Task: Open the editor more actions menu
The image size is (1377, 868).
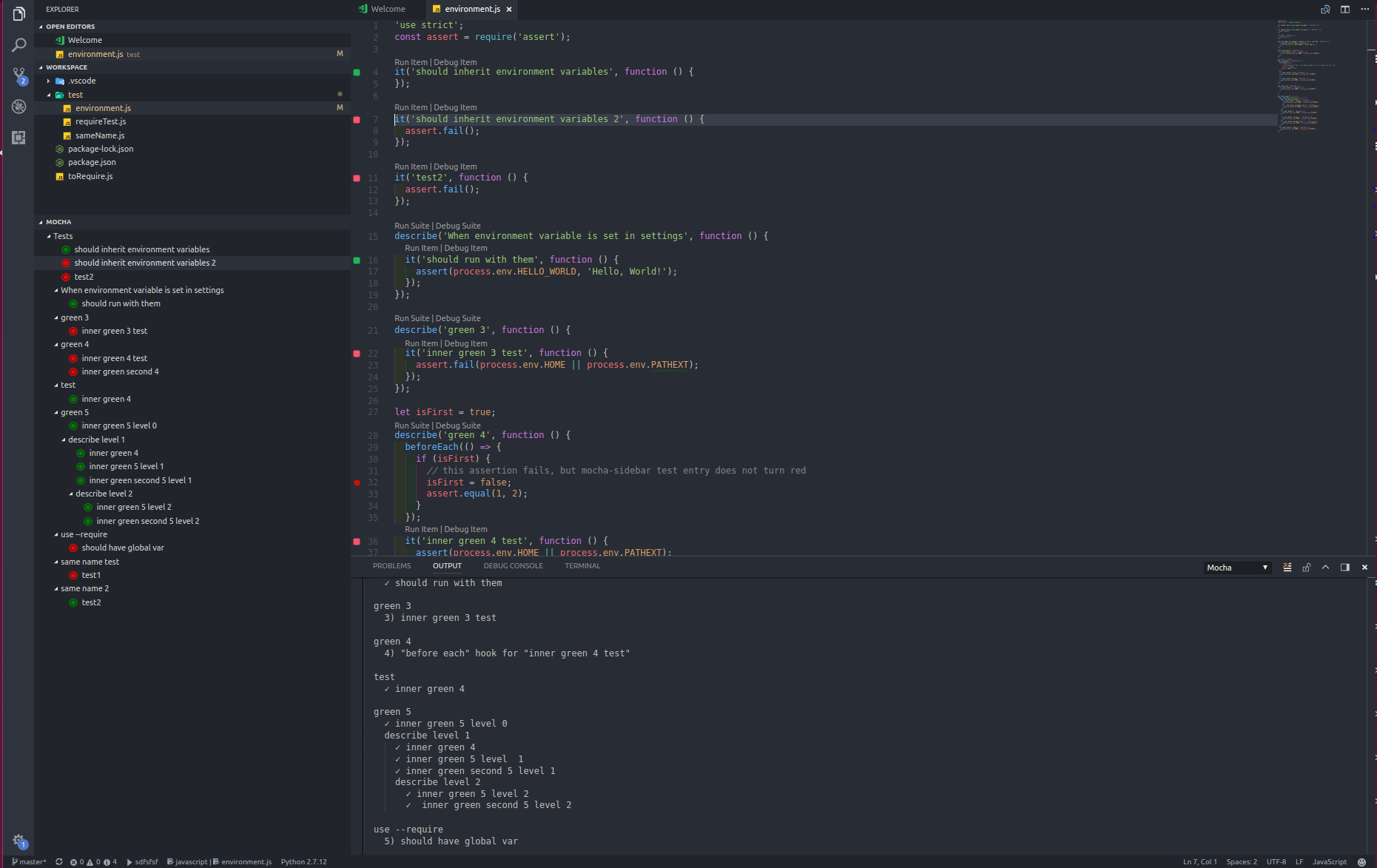Action: [1364, 9]
